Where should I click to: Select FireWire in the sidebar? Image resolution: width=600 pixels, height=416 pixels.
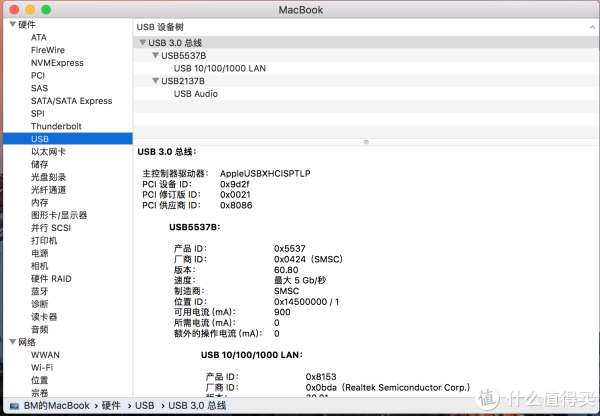pos(48,50)
